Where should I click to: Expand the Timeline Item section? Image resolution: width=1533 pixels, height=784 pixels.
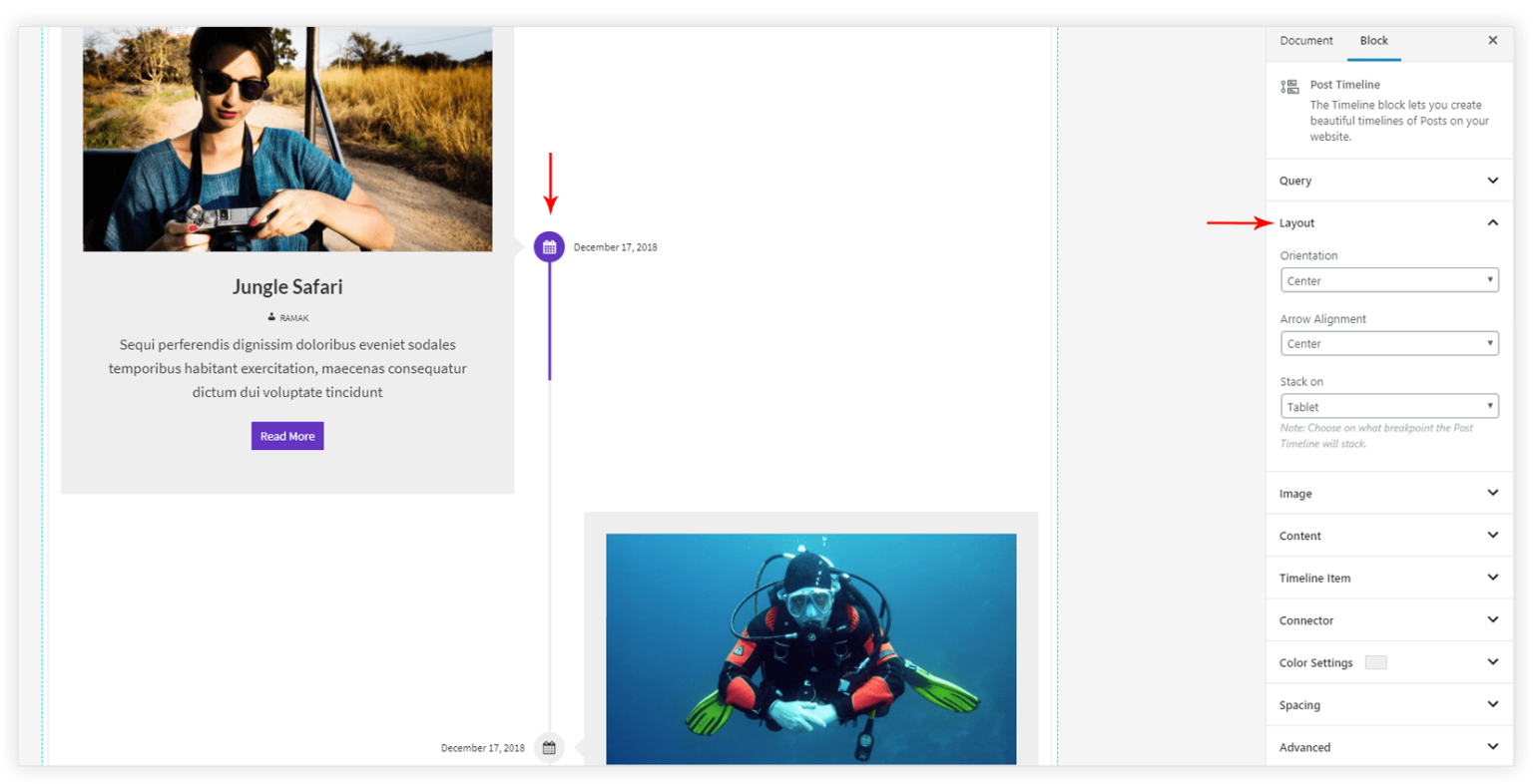[1389, 579]
